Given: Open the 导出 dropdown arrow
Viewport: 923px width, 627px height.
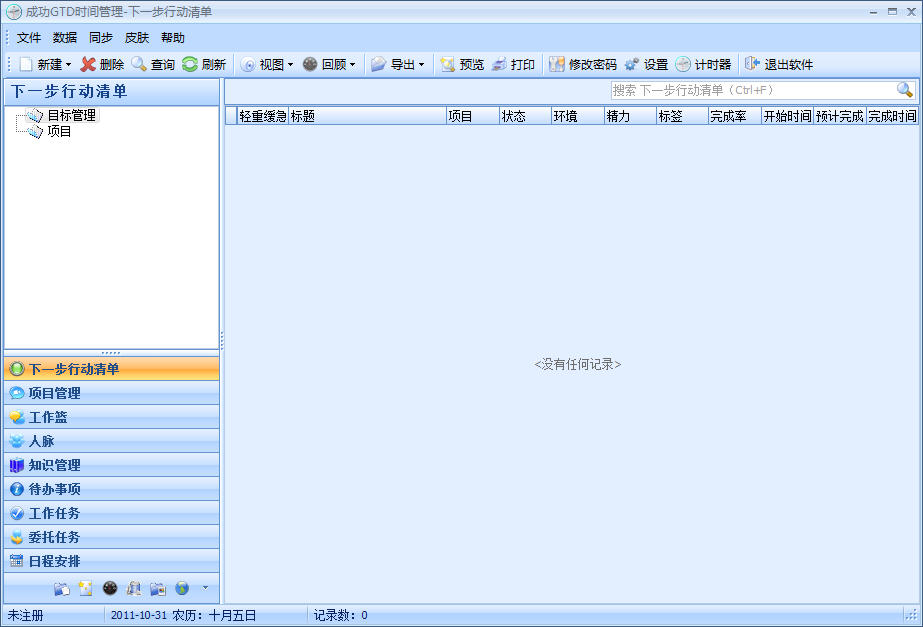Looking at the screenshot, I should (421, 65).
